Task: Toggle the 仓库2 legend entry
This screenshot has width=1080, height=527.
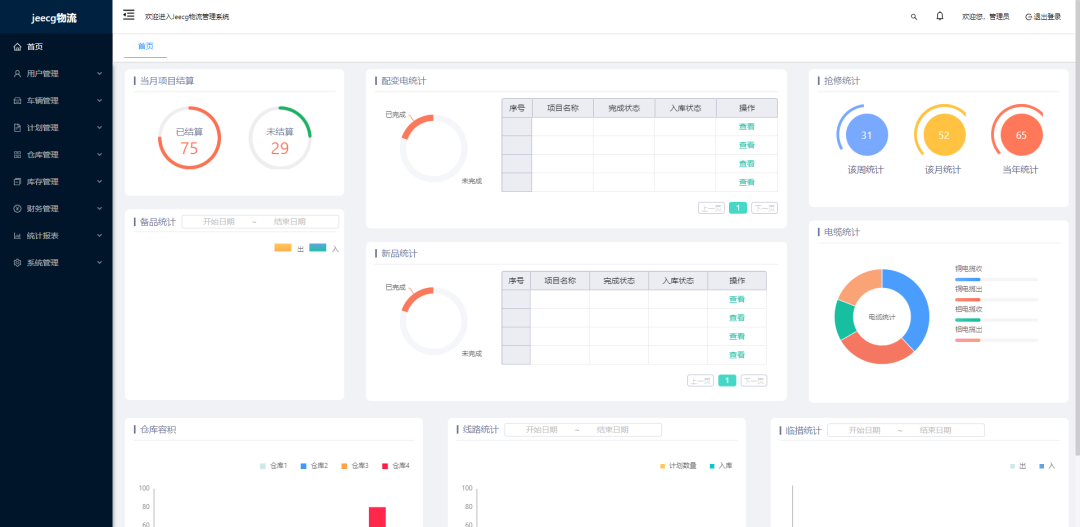Action: coord(314,466)
